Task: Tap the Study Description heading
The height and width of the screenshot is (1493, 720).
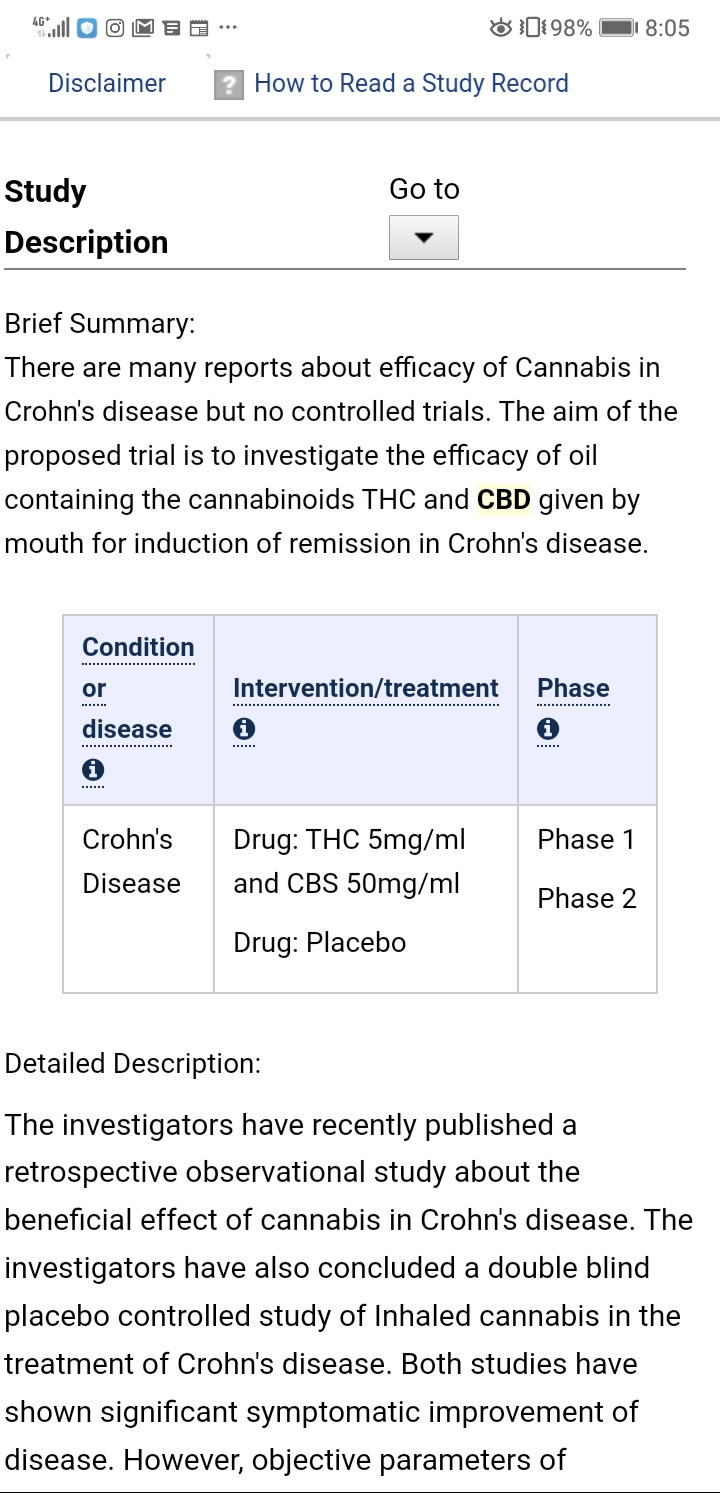Action: (86, 217)
